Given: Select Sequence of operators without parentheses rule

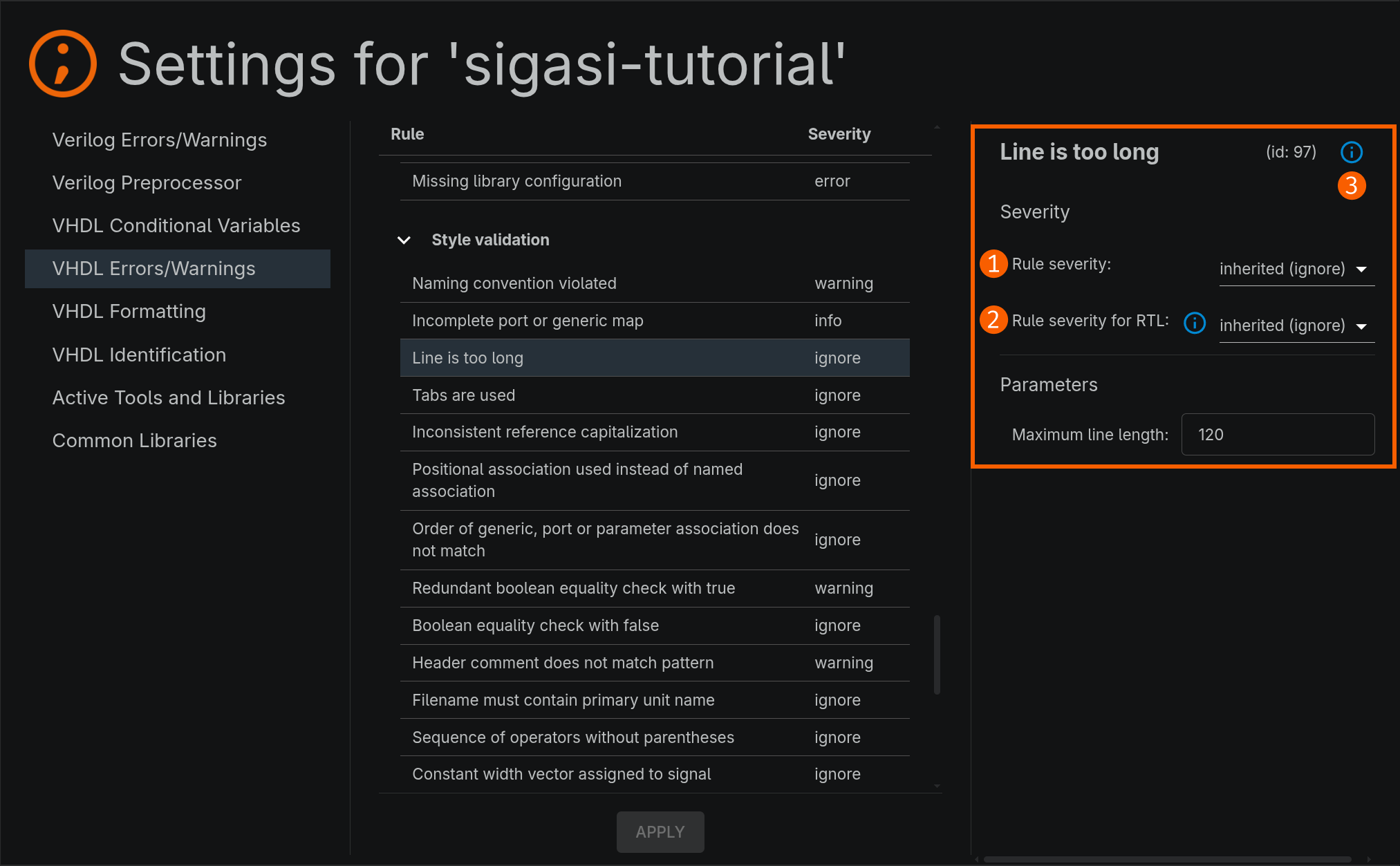Looking at the screenshot, I should (x=655, y=737).
